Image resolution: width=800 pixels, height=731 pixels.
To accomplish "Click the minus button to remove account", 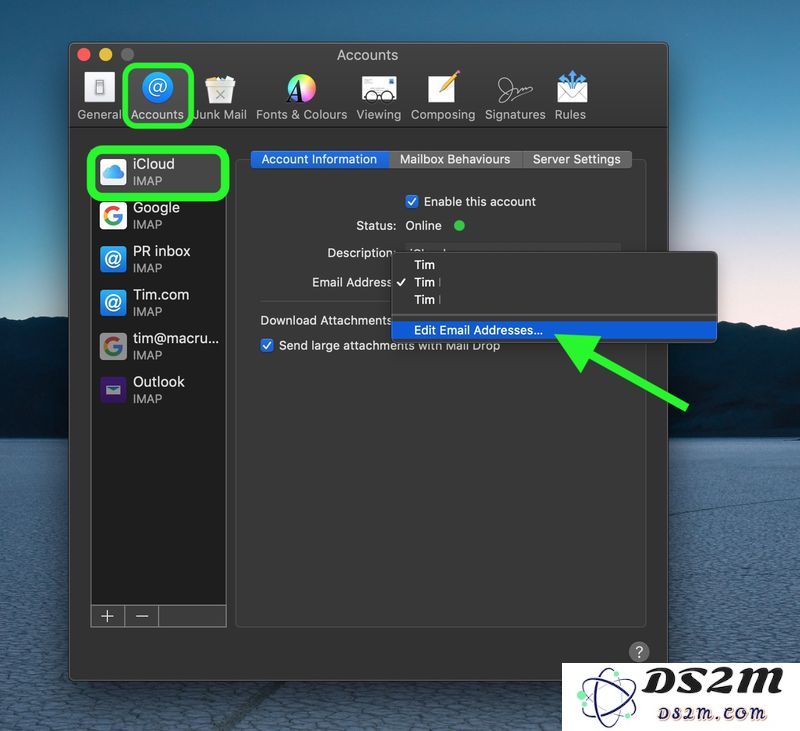I will (x=142, y=616).
